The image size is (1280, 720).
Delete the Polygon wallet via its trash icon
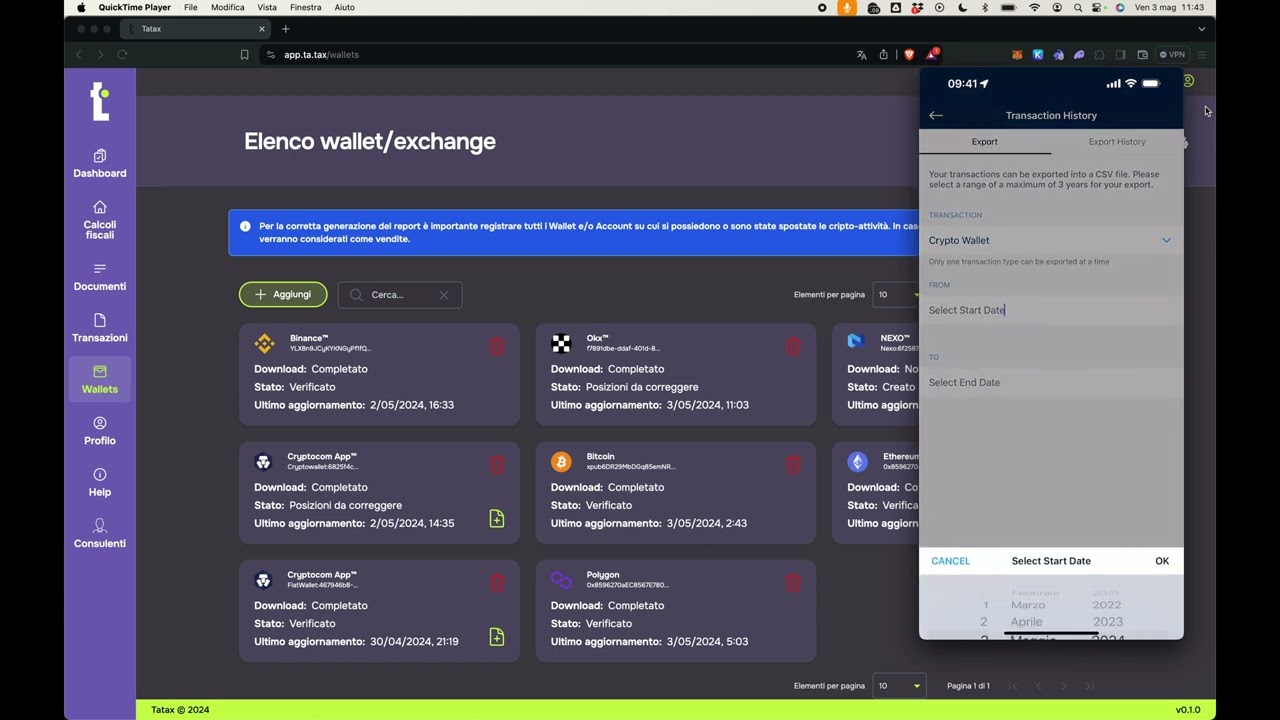[793, 582]
